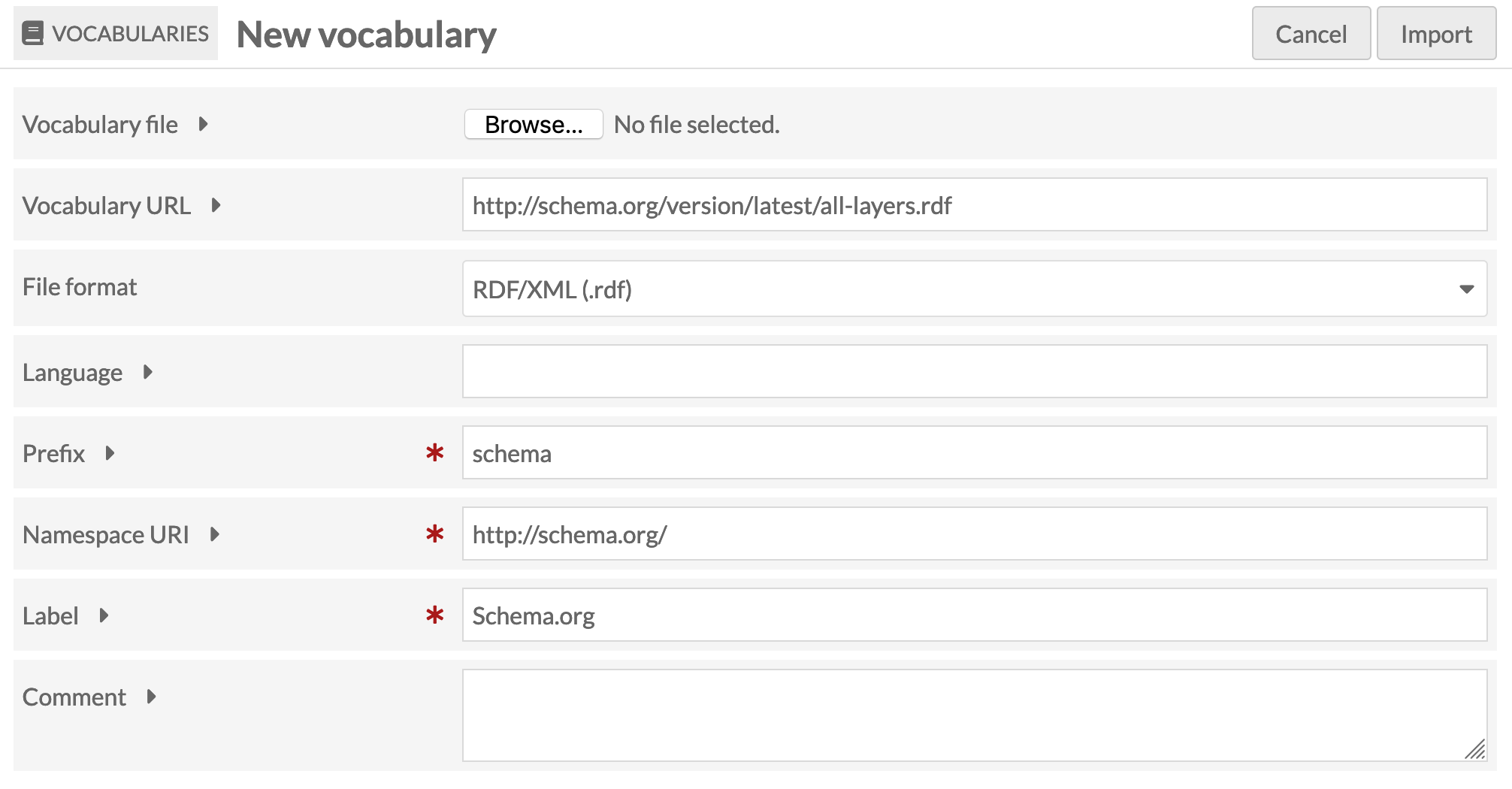Expand the Language field help arrow
Viewport: 1512px width, 789px height.
click(147, 372)
